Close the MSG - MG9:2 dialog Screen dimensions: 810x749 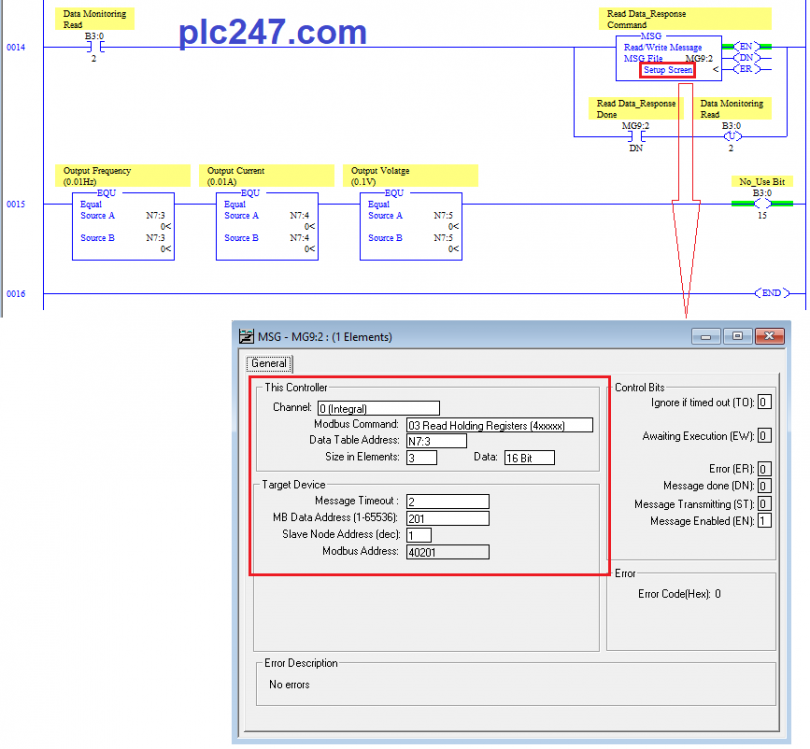(x=769, y=336)
